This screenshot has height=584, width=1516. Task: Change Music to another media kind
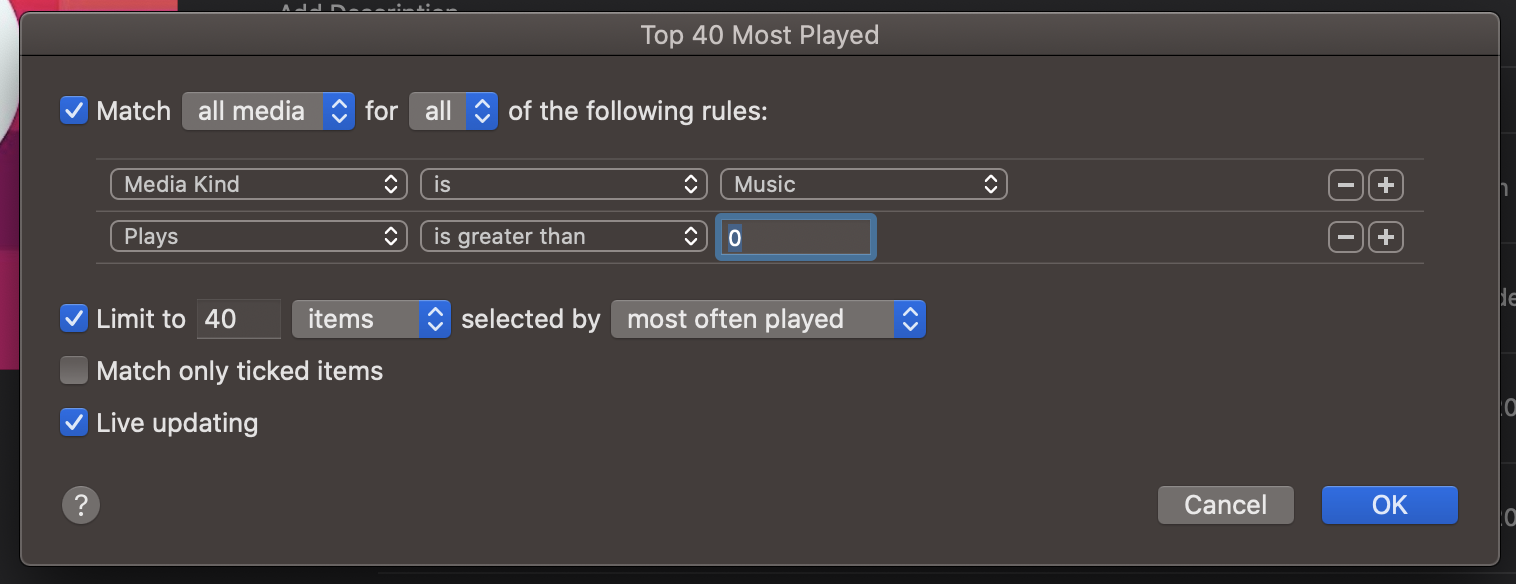coord(863,184)
